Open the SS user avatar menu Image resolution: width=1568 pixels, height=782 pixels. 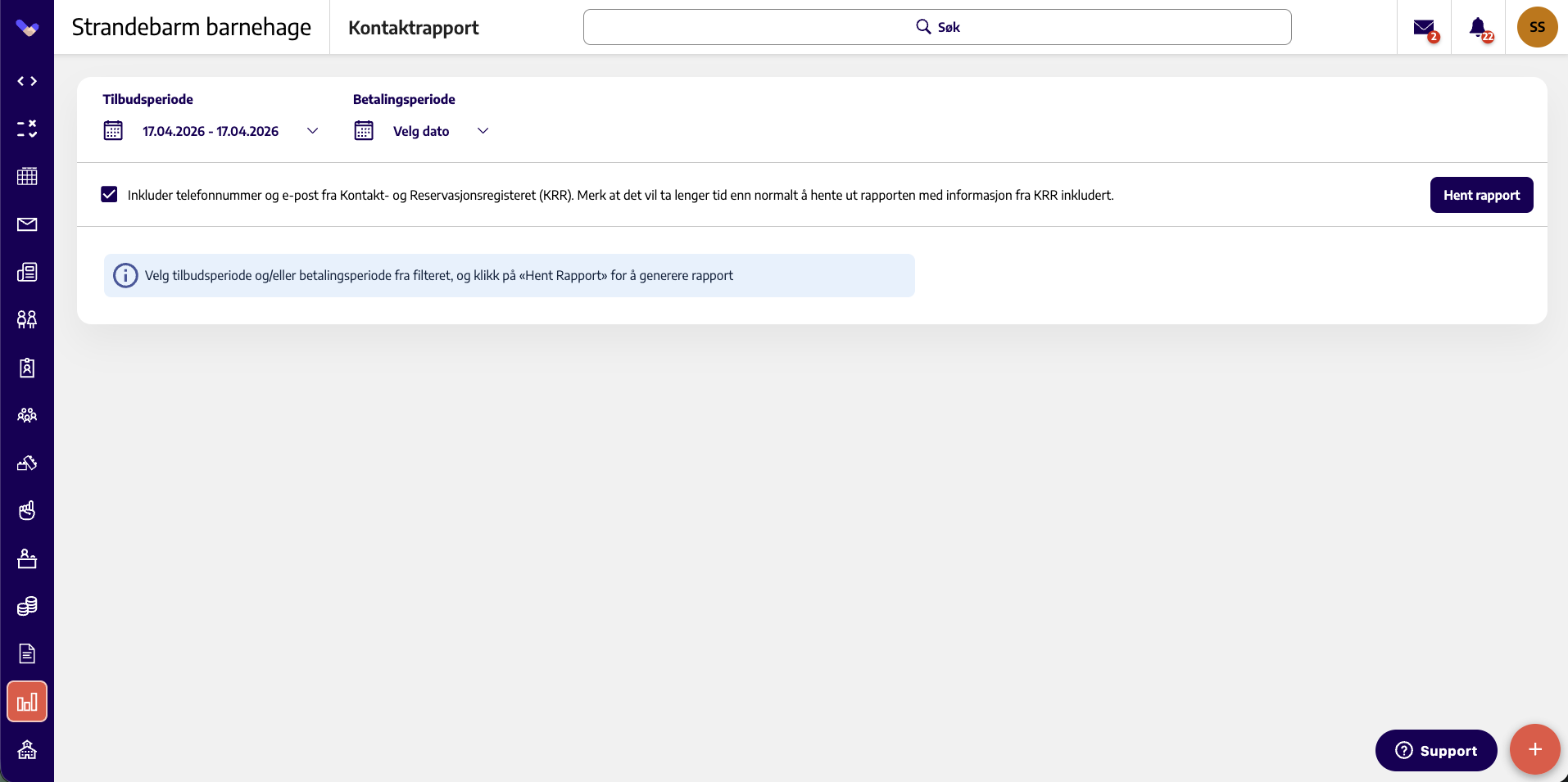point(1537,27)
